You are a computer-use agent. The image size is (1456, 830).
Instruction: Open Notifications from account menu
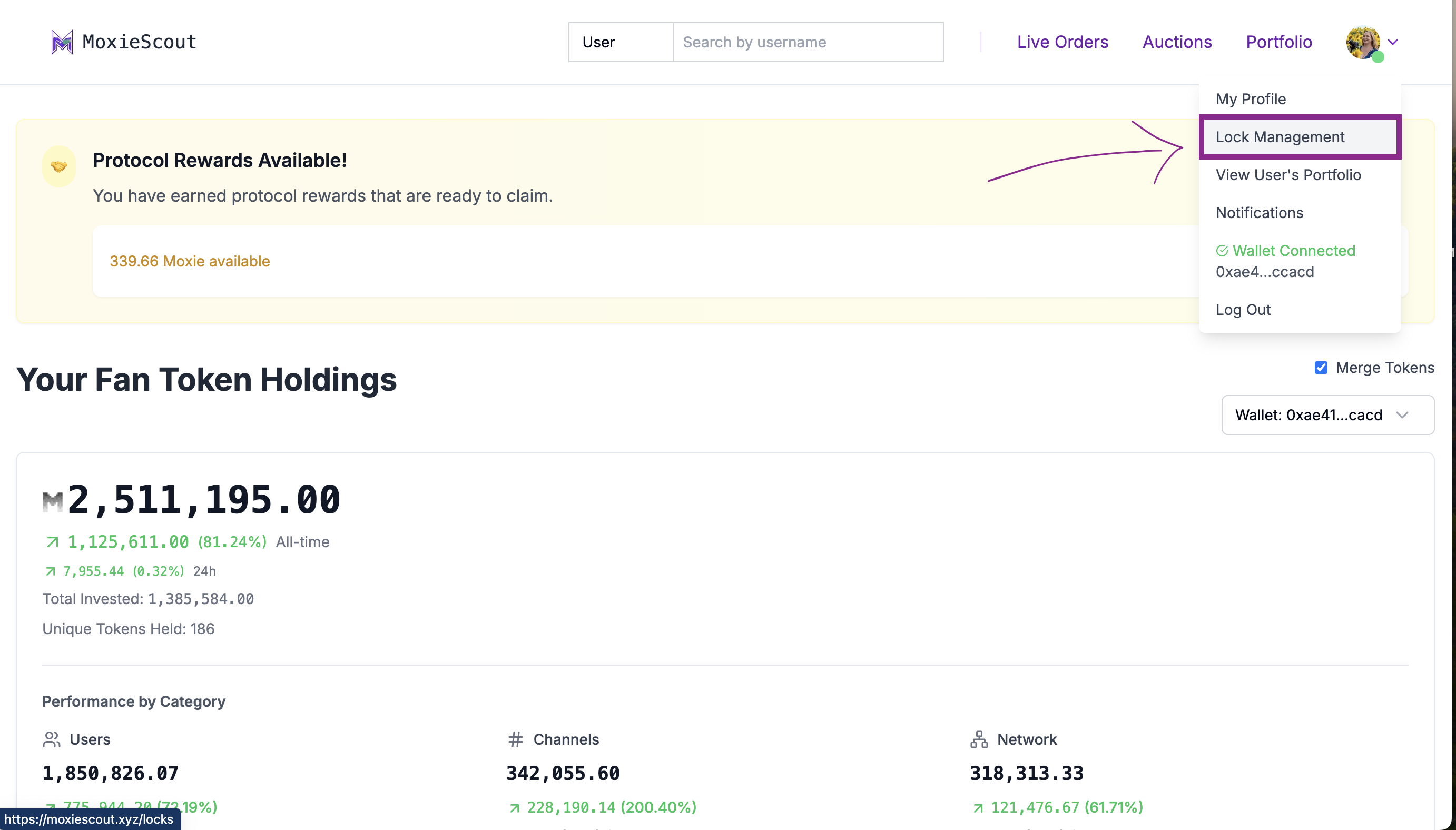pyautogui.click(x=1300, y=213)
